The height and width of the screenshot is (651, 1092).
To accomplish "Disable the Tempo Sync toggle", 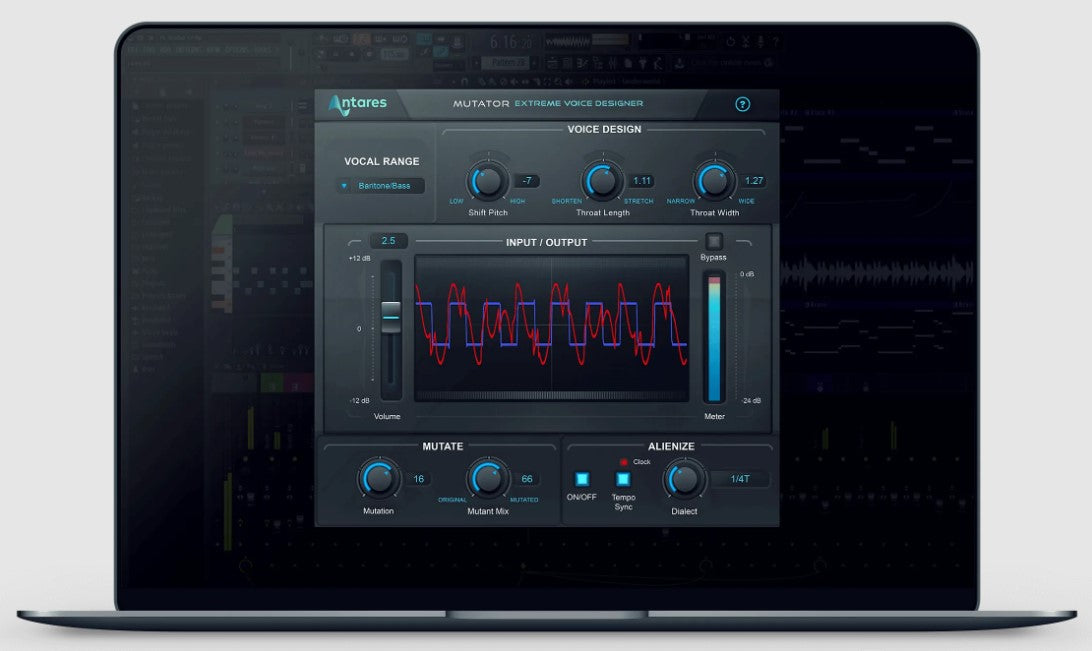I will pos(623,479).
